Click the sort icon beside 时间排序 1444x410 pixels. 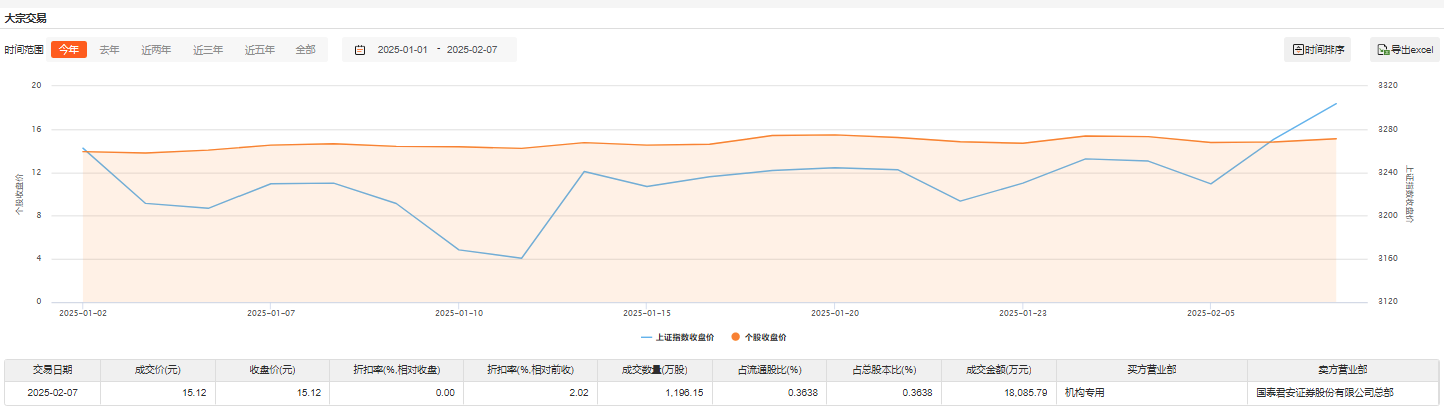click(1298, 50)
